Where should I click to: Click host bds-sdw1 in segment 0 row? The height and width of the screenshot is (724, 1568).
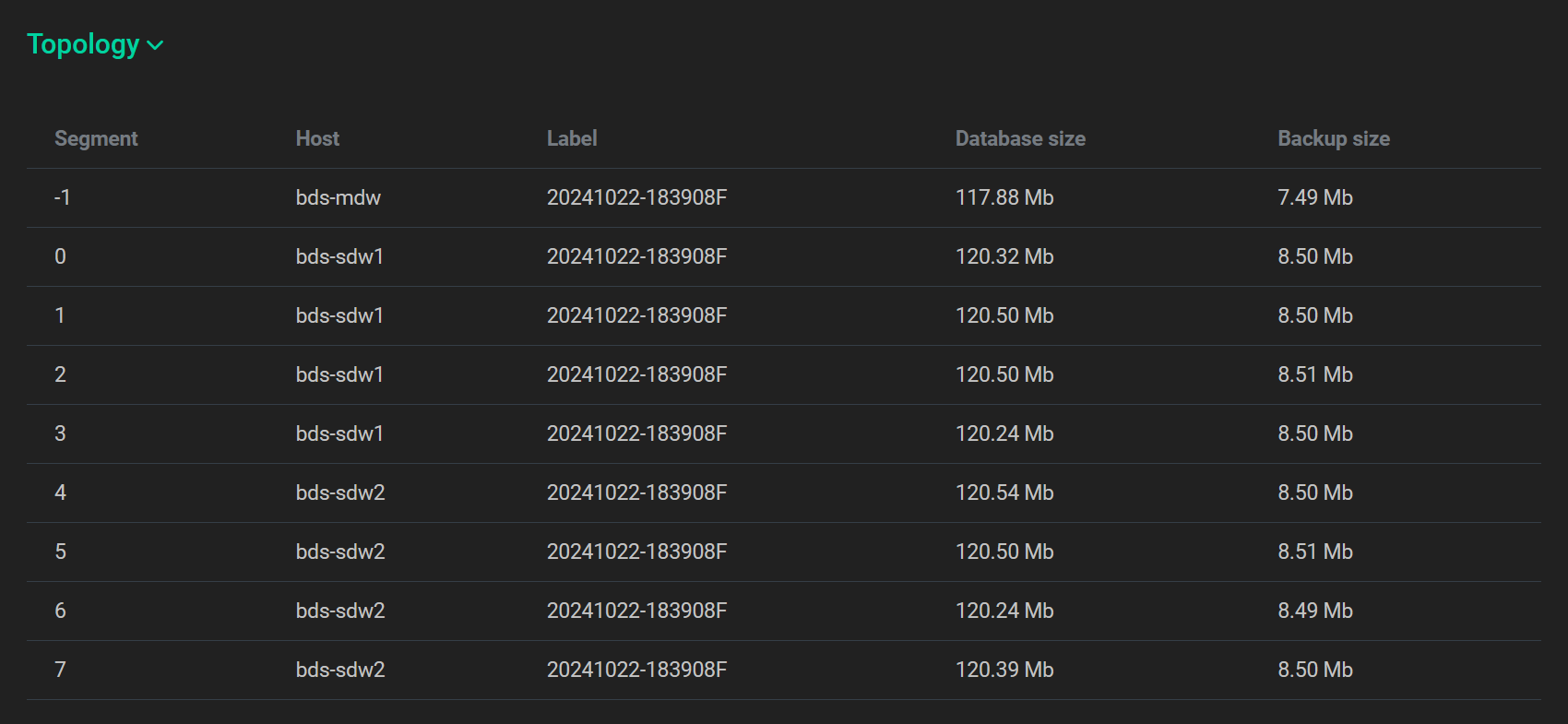click(339, 256)
